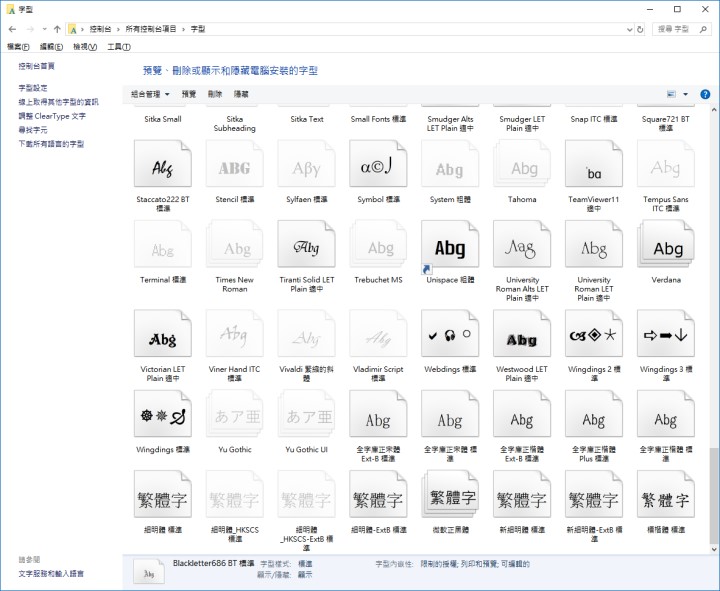This screenshot has height=591, width=720.
Task: Open the view options dropdown arrow
Action: (685, 94)
